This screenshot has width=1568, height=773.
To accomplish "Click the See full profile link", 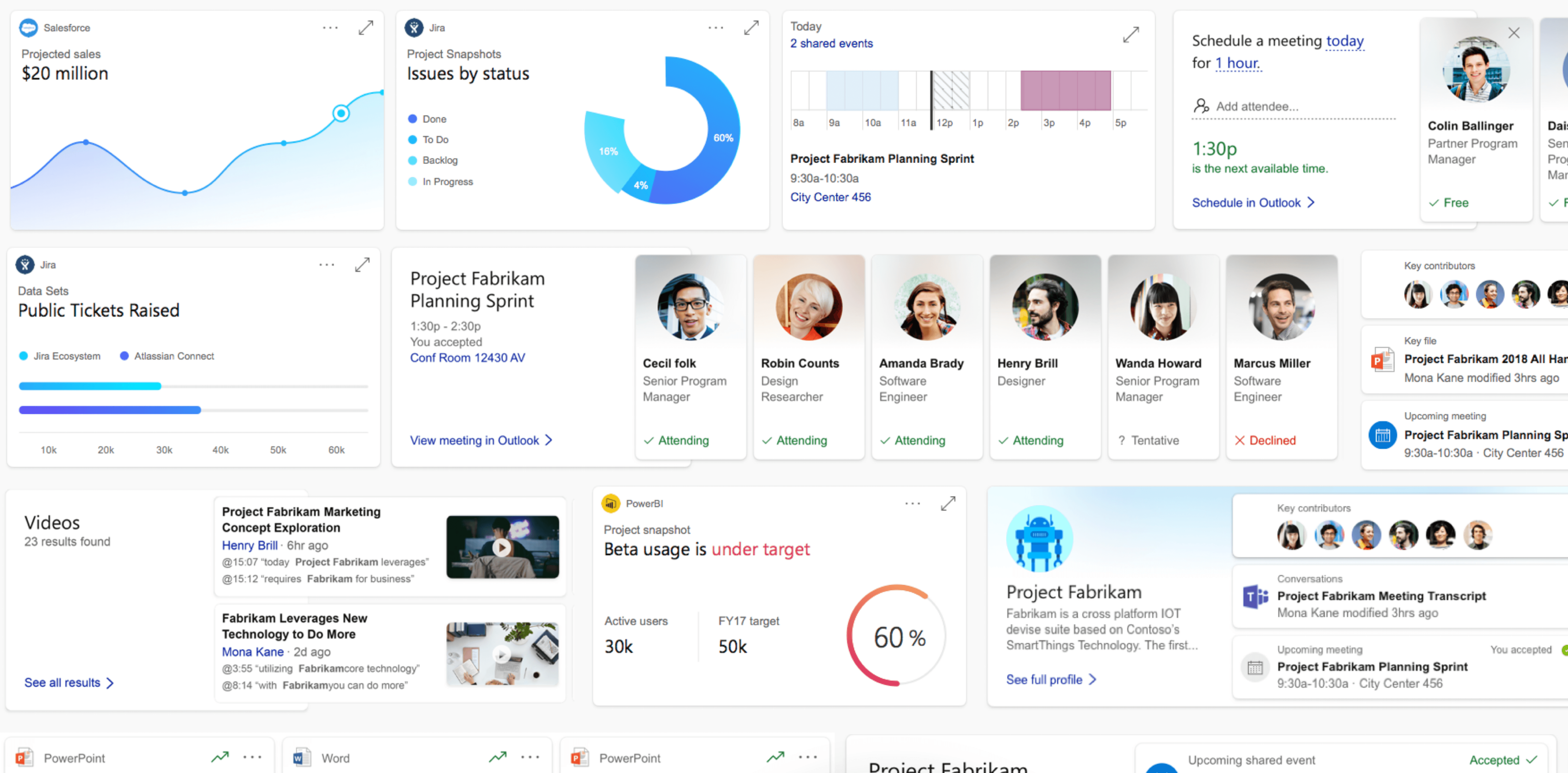I will [1050, 679].
